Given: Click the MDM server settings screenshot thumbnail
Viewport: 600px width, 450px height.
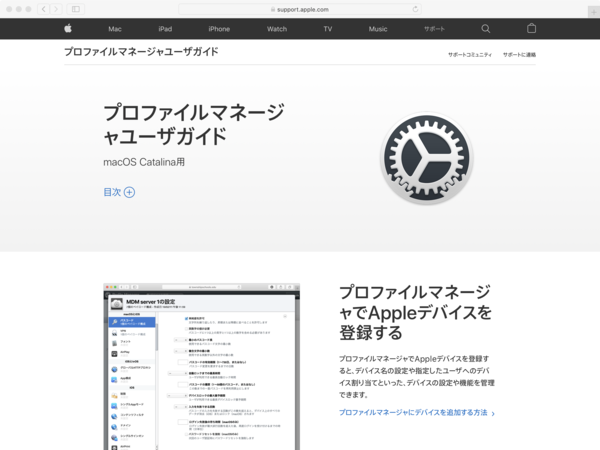Looking at the screenshot, I should point(202,367).
